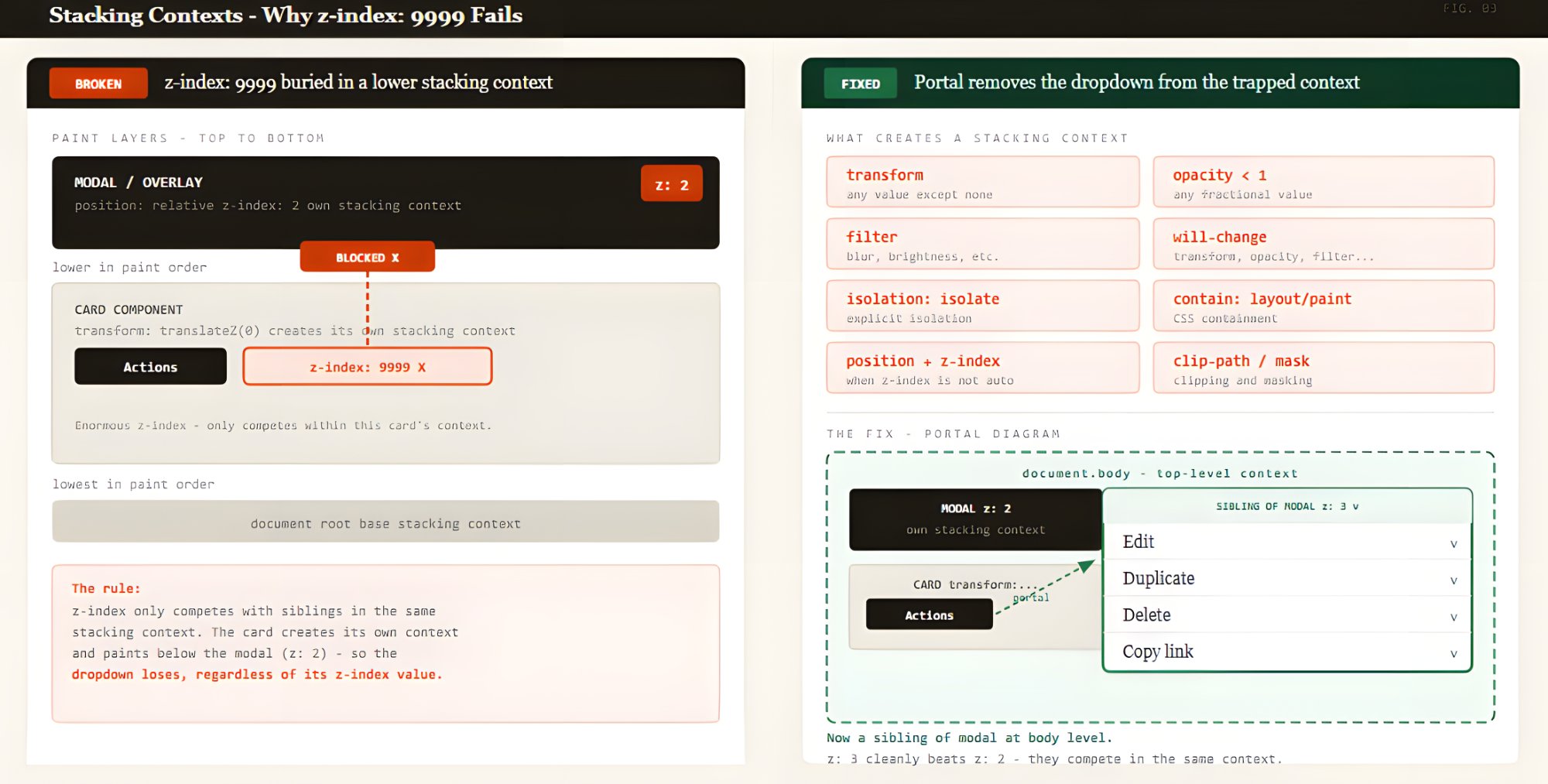Click the document root base stacking context bar

tap(385, 523)
